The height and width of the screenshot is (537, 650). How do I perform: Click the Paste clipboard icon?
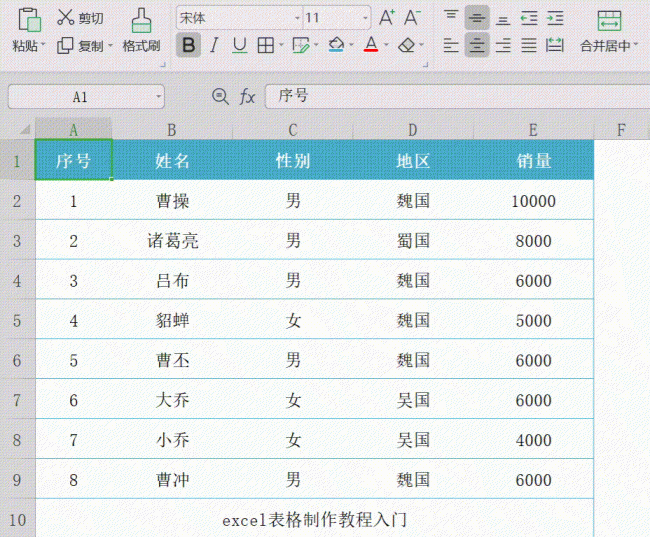tap(29, 19)
